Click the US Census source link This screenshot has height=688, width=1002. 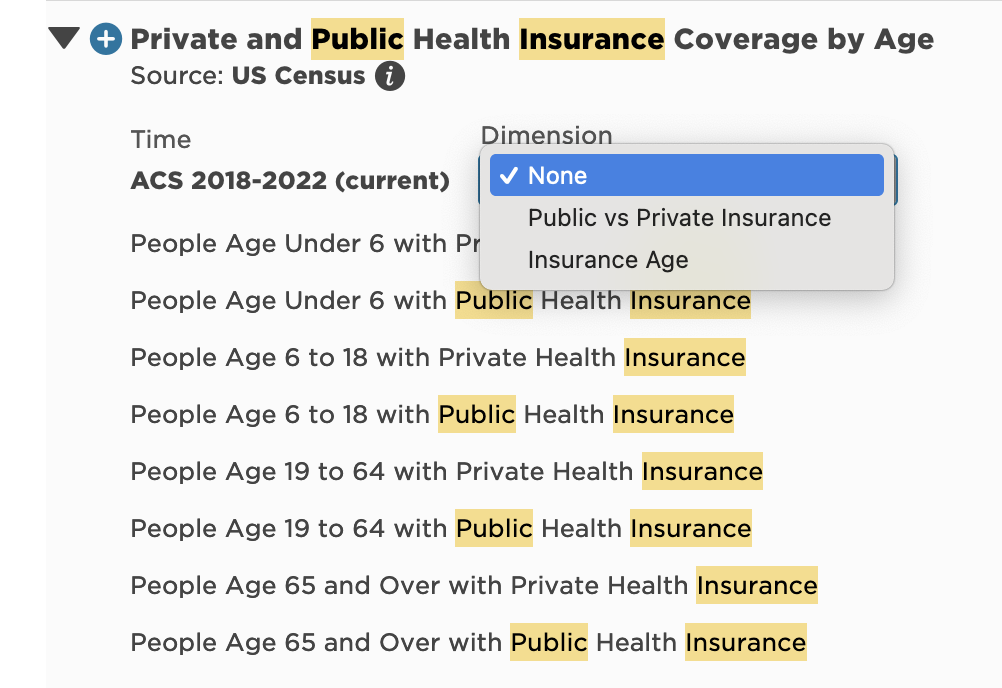click(298, 75)
